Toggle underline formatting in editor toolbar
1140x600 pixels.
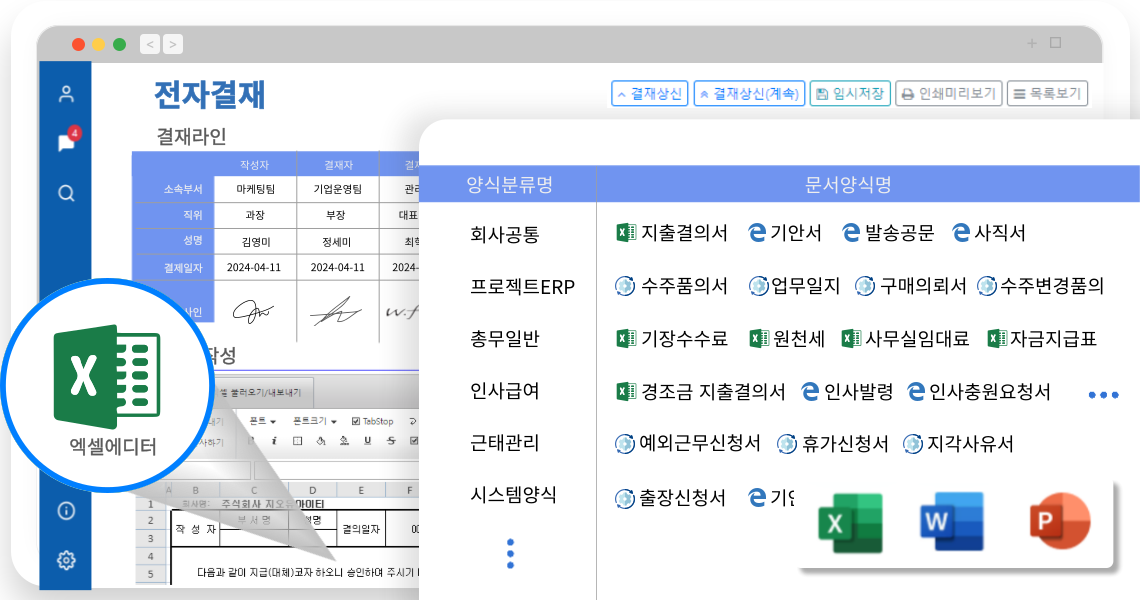365,440
